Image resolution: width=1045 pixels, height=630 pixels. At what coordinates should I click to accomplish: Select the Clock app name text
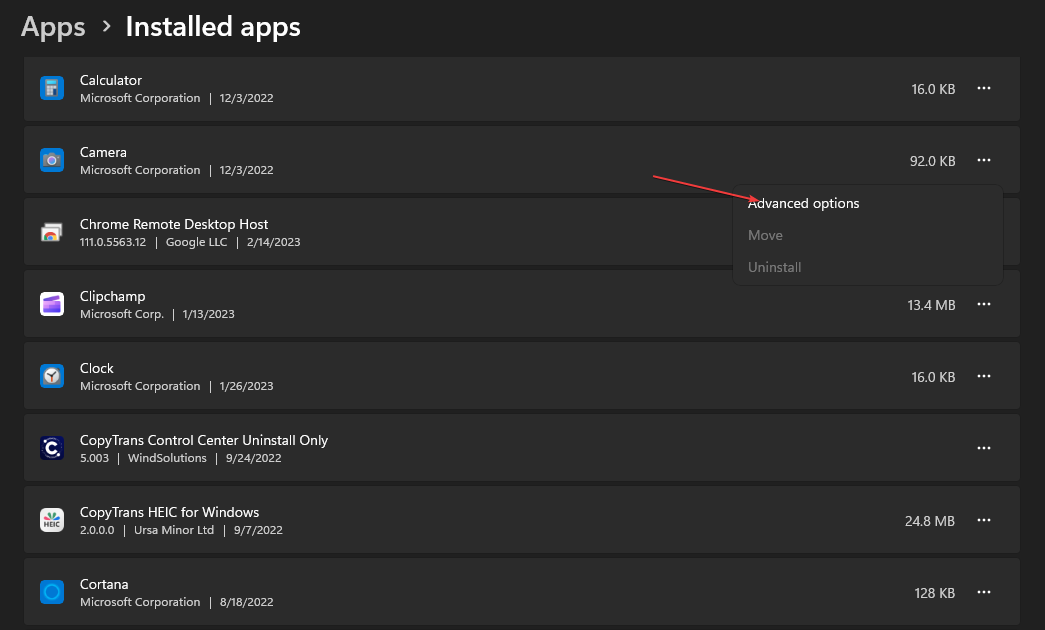[x=97, y=368]
